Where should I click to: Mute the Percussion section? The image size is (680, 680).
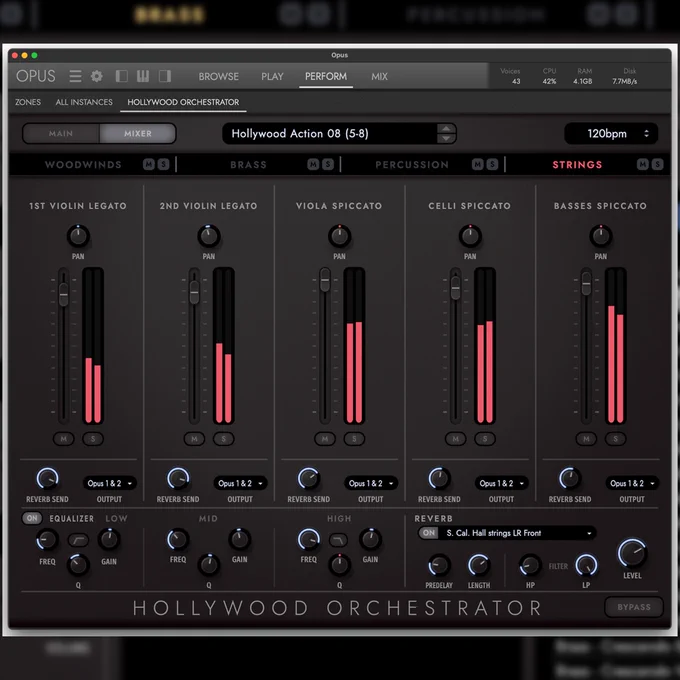(477, 164)
